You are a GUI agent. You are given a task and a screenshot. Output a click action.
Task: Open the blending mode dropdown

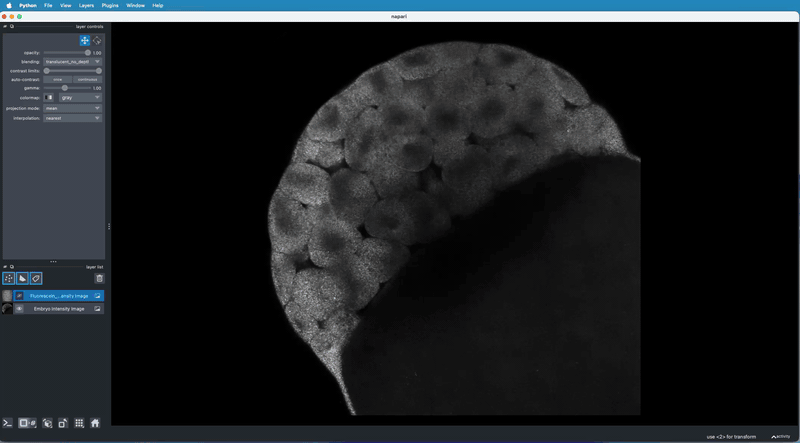[72, 62]
